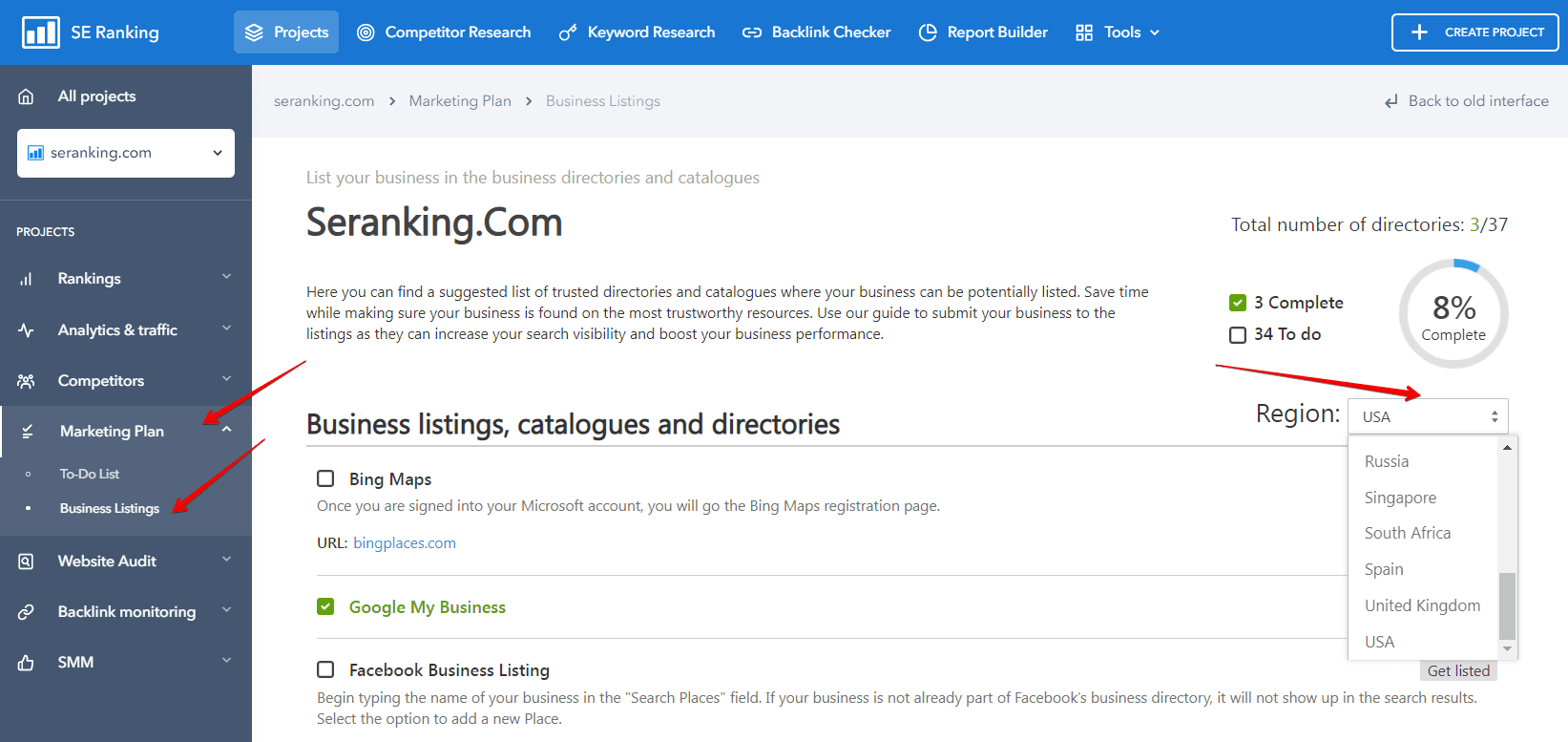This screenshot has width=1568, height=742.
Task: Open the Business Listings sidebar item
Action: [x=110, y=508]
